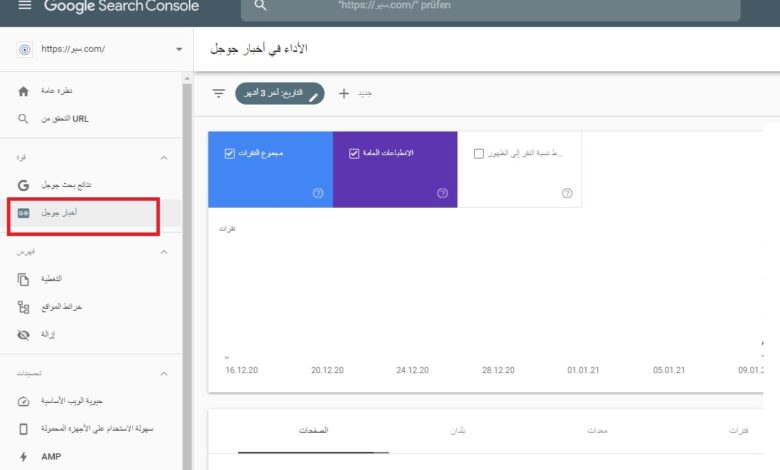
Task: Edit the last 3 months date filter chip
Action: (x=280, y=94)
